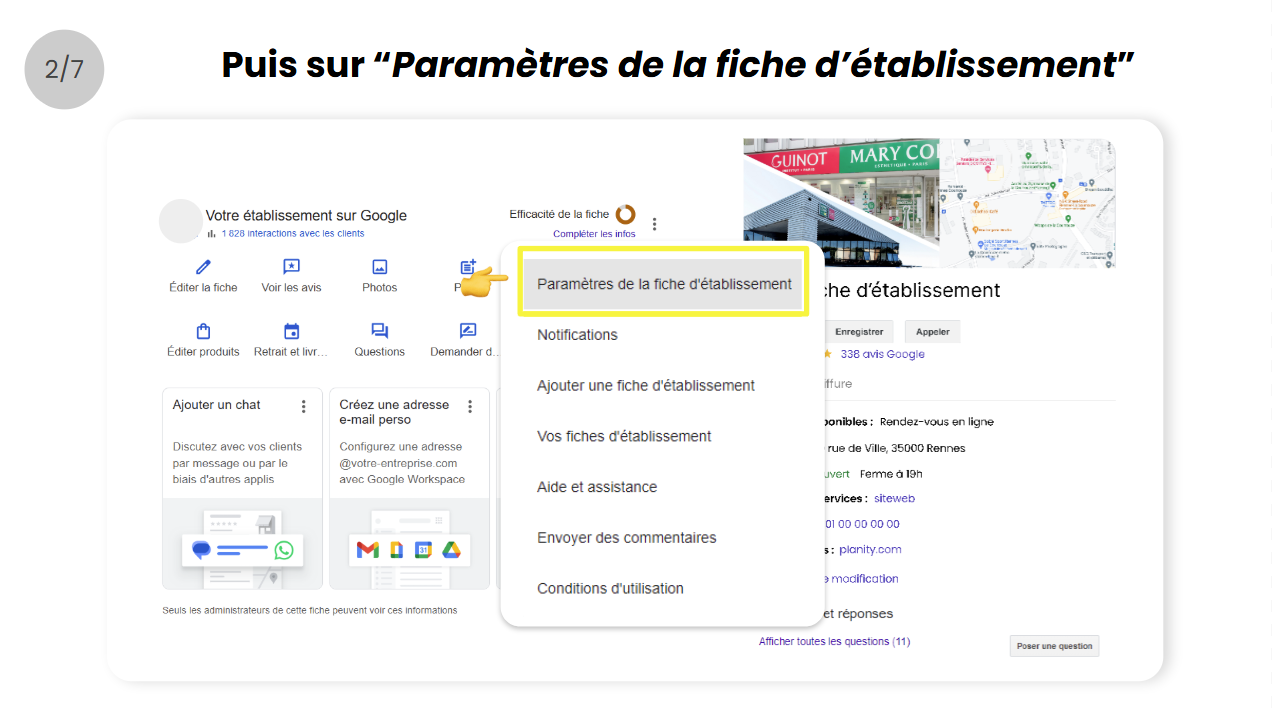The height and width of the screenshot is (712, 1272).
Task: Open the planity.com link
Action: (x=870, y=549)
